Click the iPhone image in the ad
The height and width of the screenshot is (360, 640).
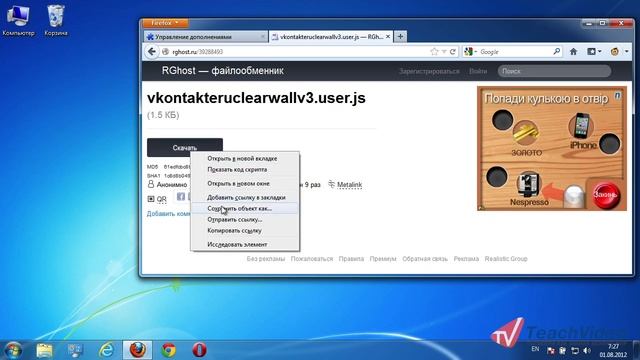581,126
